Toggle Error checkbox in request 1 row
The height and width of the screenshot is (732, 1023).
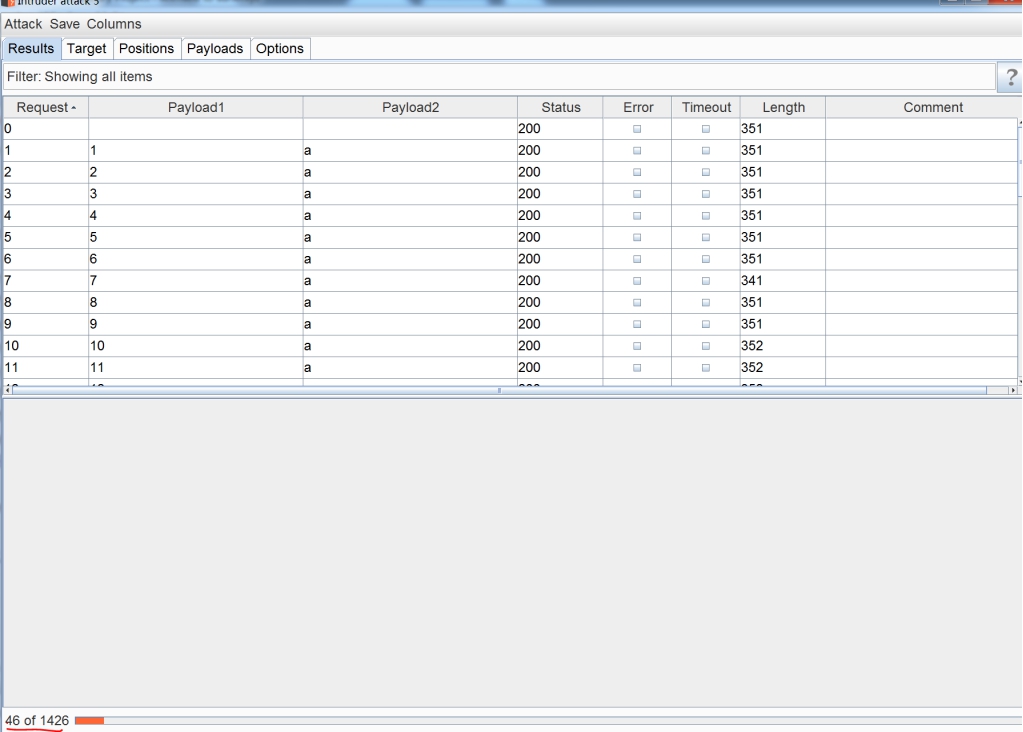pyautogui.click(x=637, y=151)
